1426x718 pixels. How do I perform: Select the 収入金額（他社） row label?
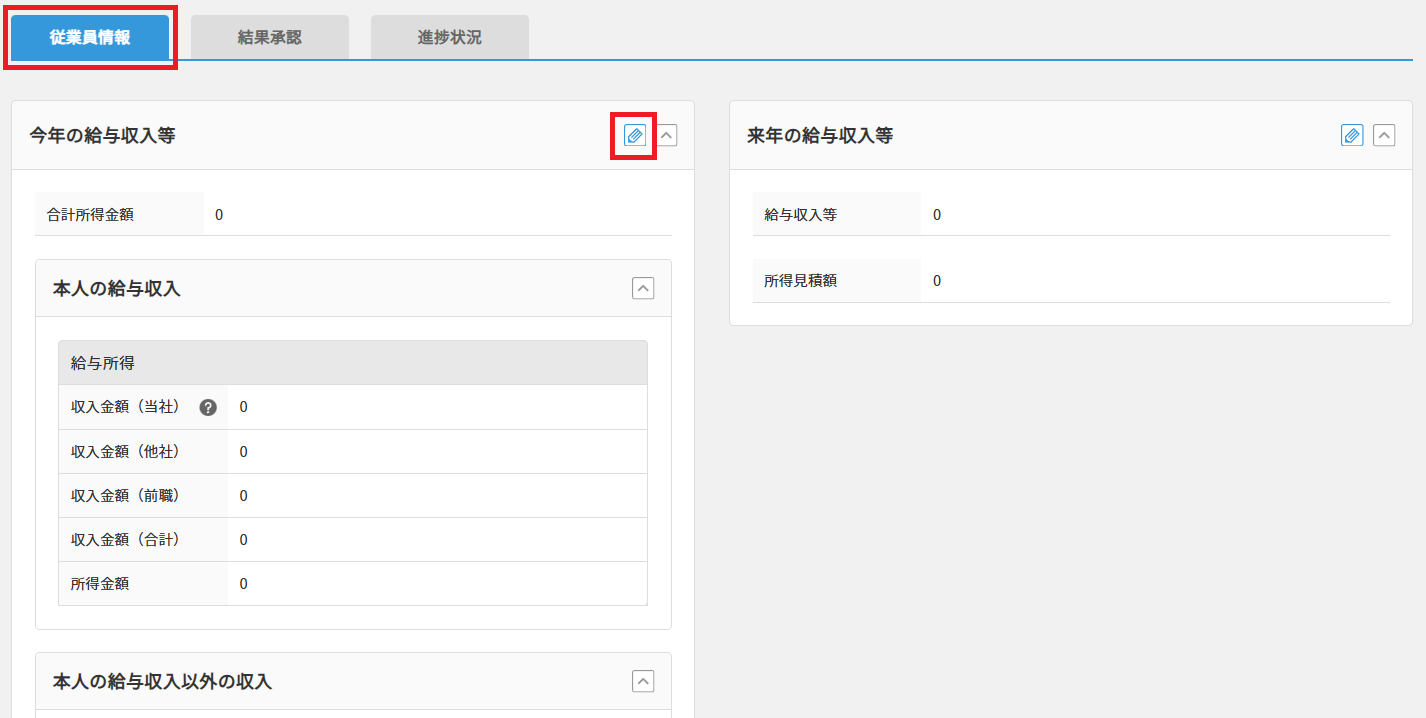tap(125, 452)
